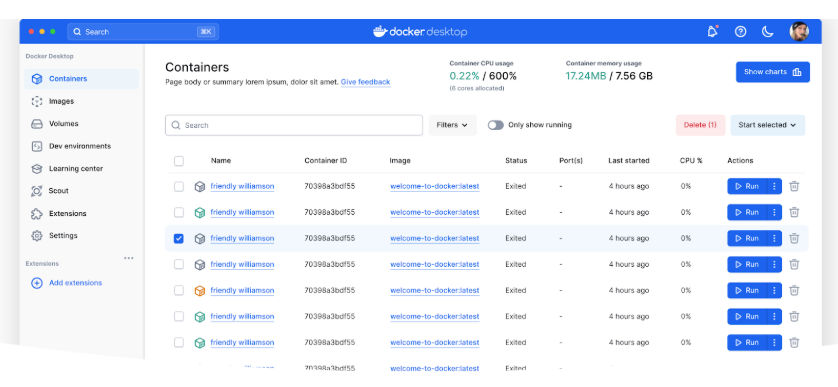Go to Volumes in the sidebar
This screenshot has height=387, width=838.
(64, 123)
